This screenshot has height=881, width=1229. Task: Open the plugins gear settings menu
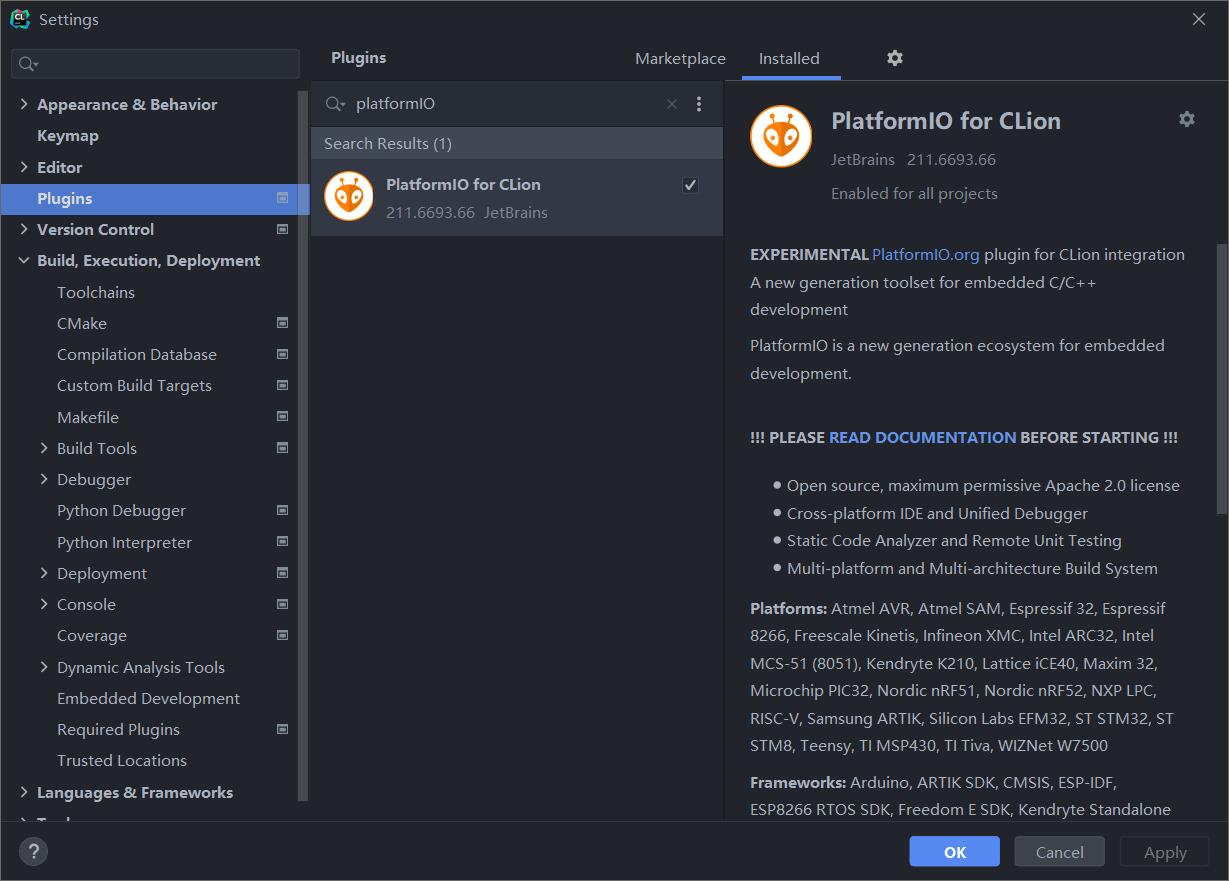895,58
